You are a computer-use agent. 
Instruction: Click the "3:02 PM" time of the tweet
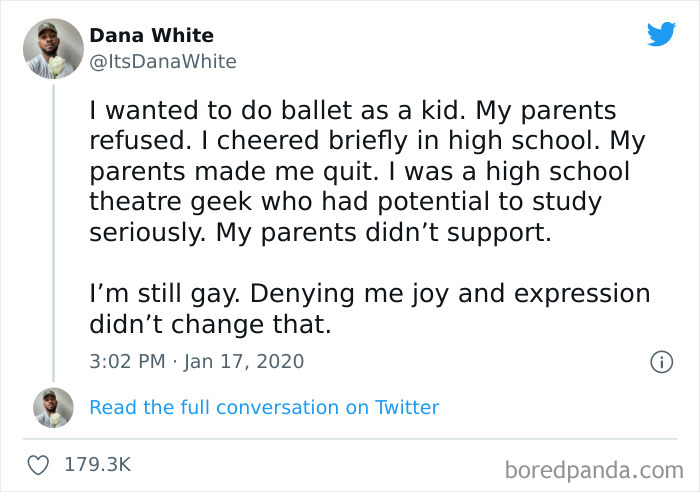[129, 361]
